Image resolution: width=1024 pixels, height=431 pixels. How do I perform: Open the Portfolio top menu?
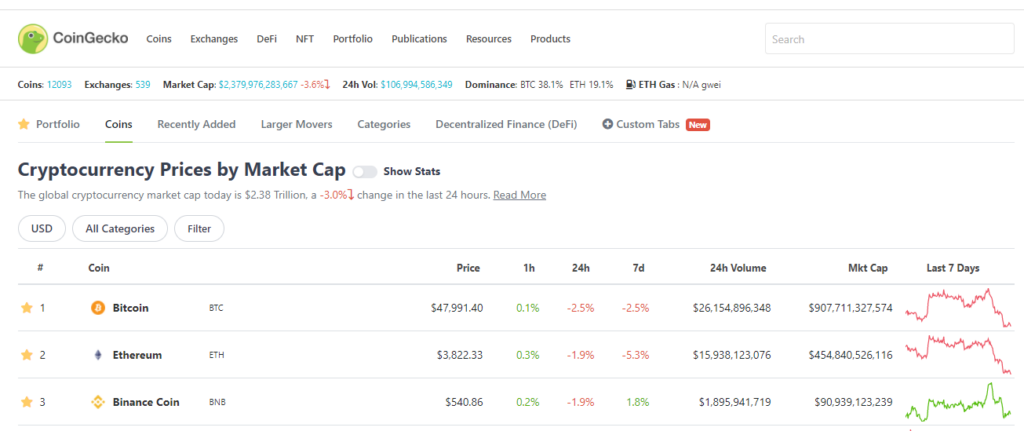[353, 39]
